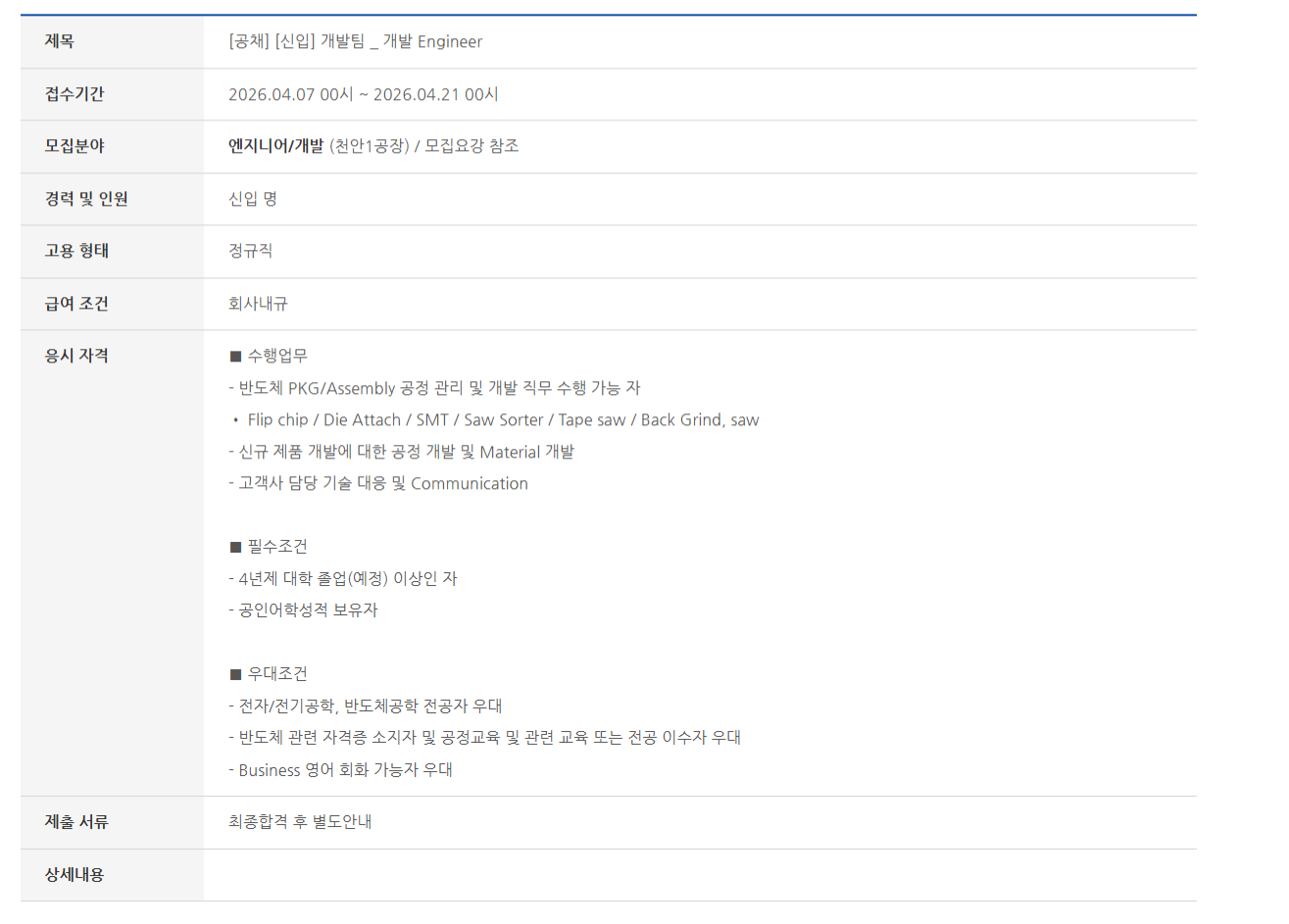The image size is (1289, 924).
Task: Click the '■ 우대조건' section heading
Action: (269, 673)
